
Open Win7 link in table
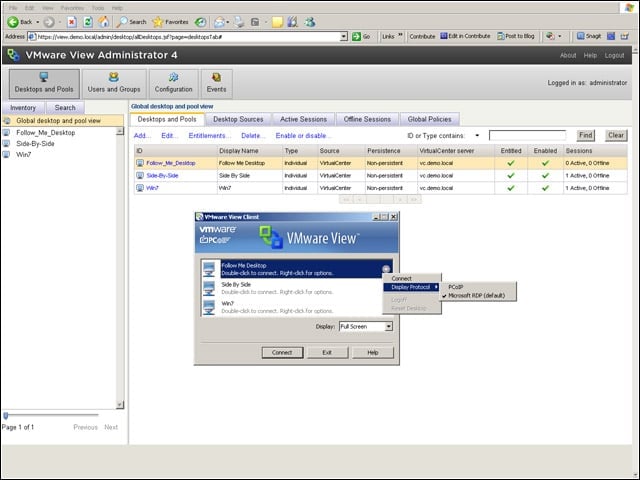(152, 188)
